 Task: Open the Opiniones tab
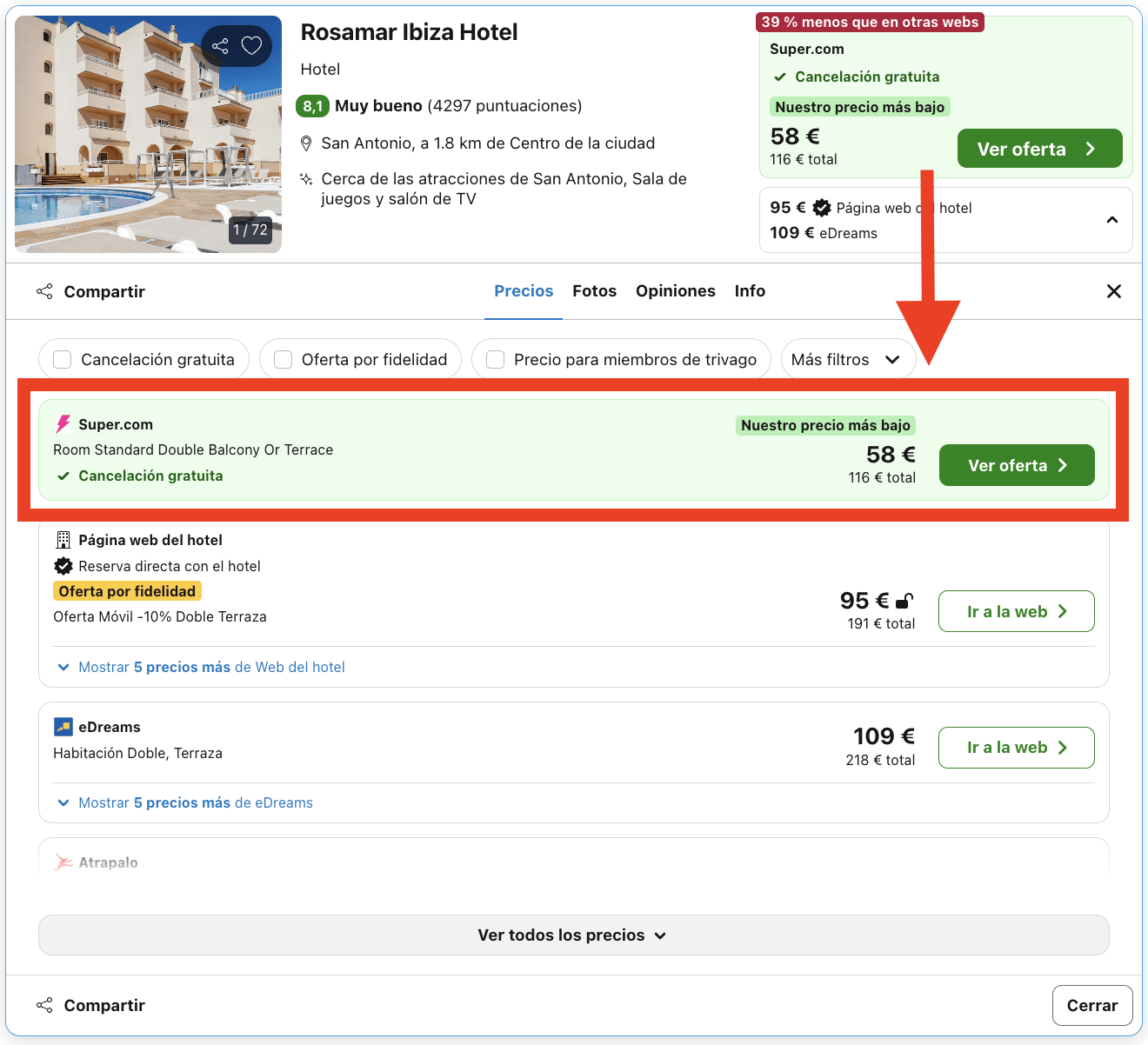click(675, 291)
